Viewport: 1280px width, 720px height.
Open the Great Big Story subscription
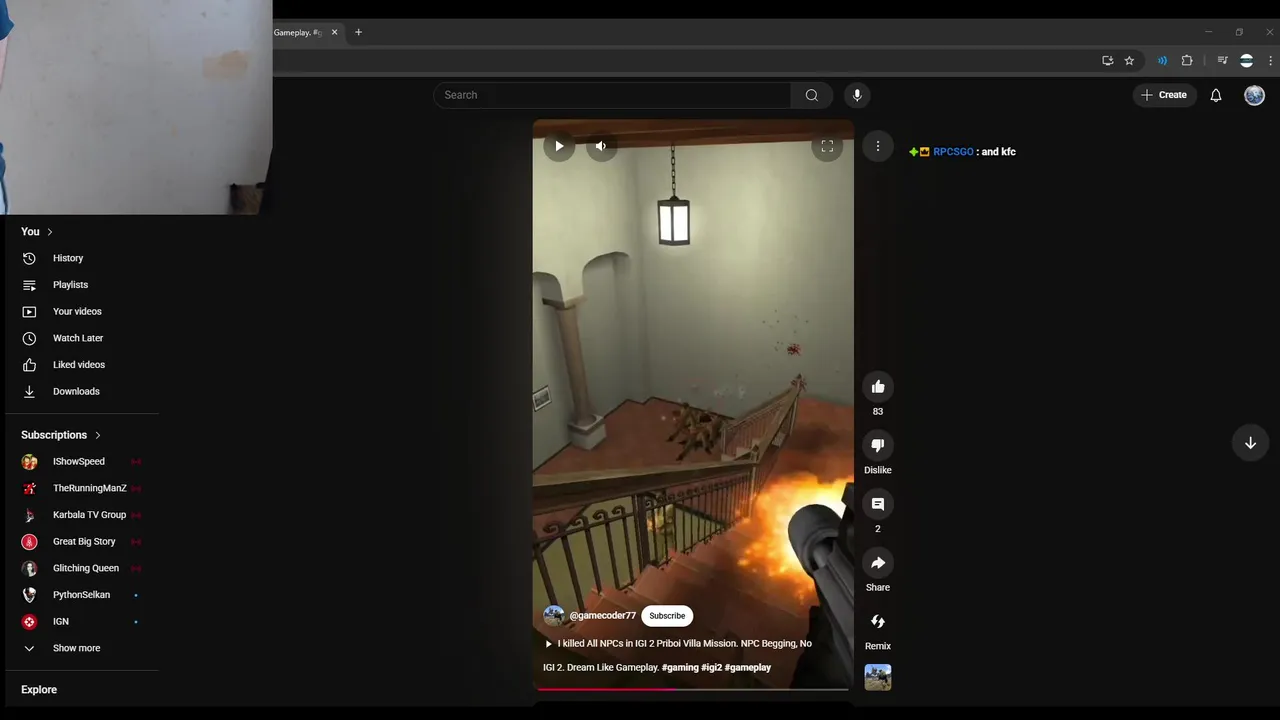coord(82,542)
